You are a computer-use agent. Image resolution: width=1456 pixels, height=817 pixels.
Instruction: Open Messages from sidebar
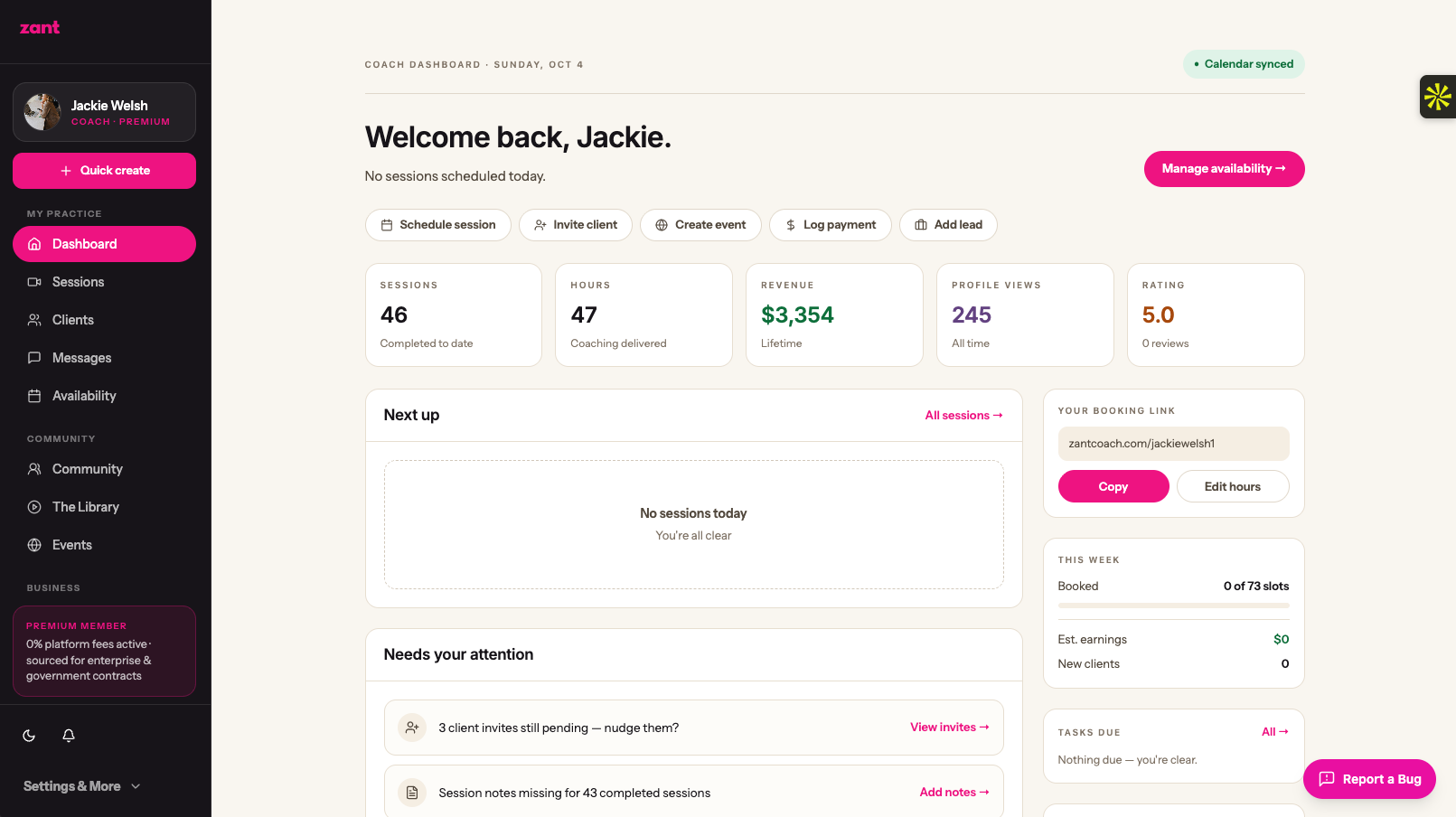pos(104,358)
